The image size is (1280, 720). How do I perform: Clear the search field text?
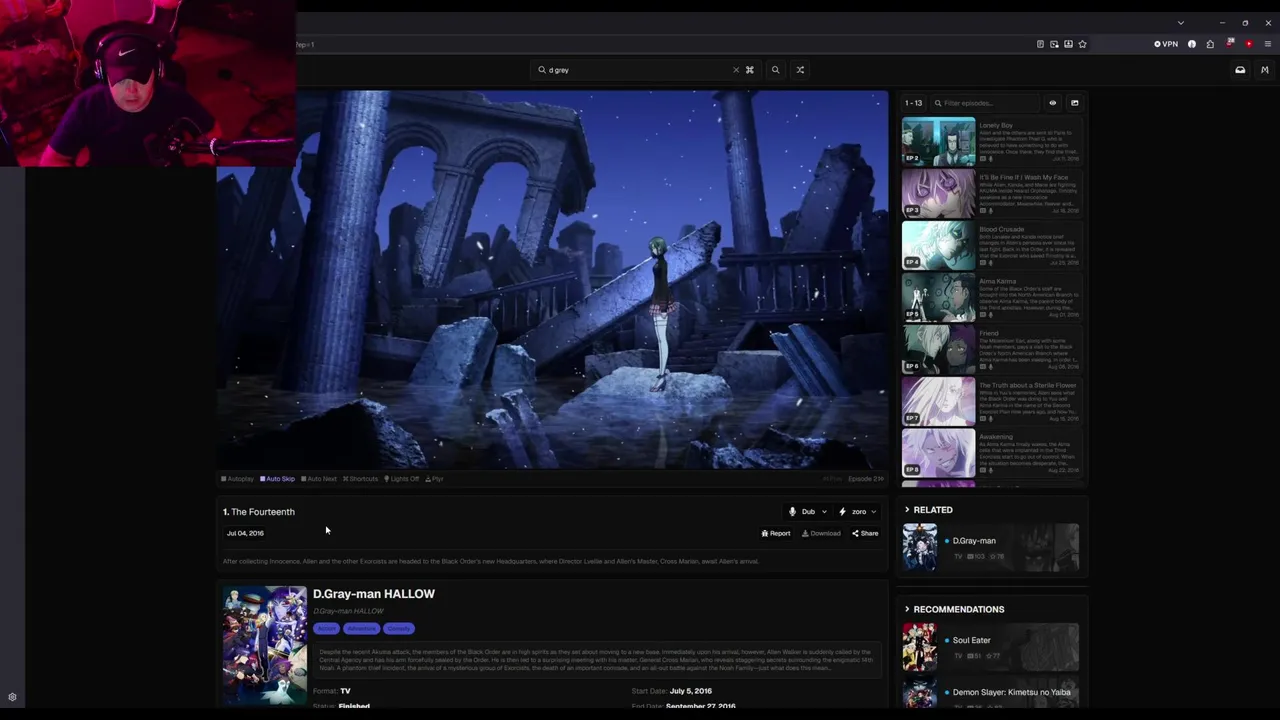click(x=736, y=70)
